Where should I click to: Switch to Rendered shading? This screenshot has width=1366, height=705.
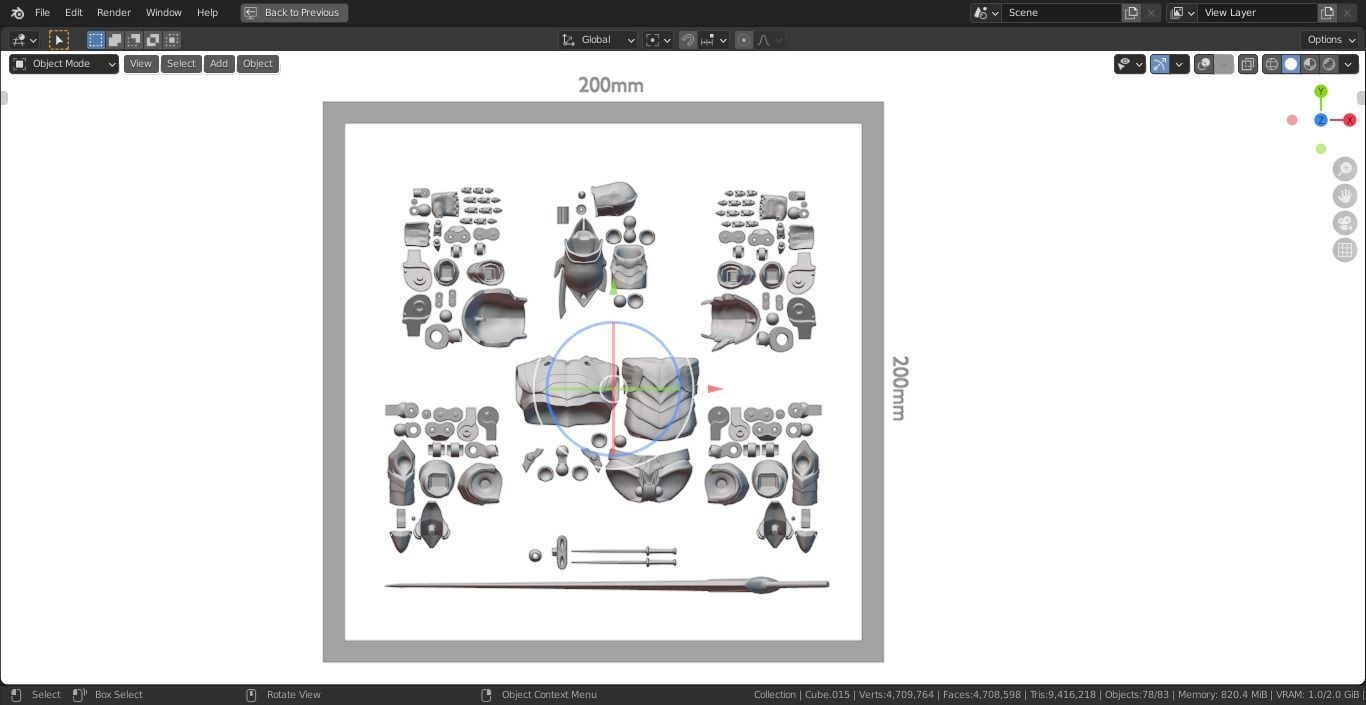[1329, 64]
